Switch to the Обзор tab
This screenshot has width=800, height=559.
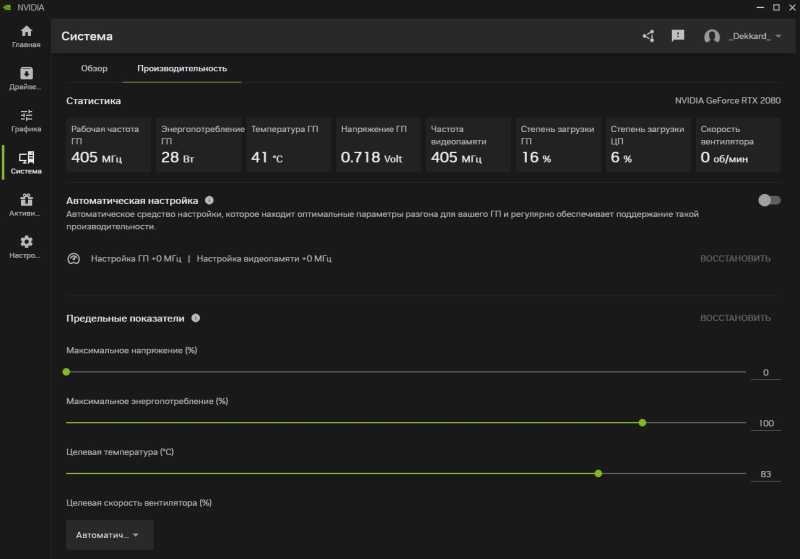[x=94, y=68]
